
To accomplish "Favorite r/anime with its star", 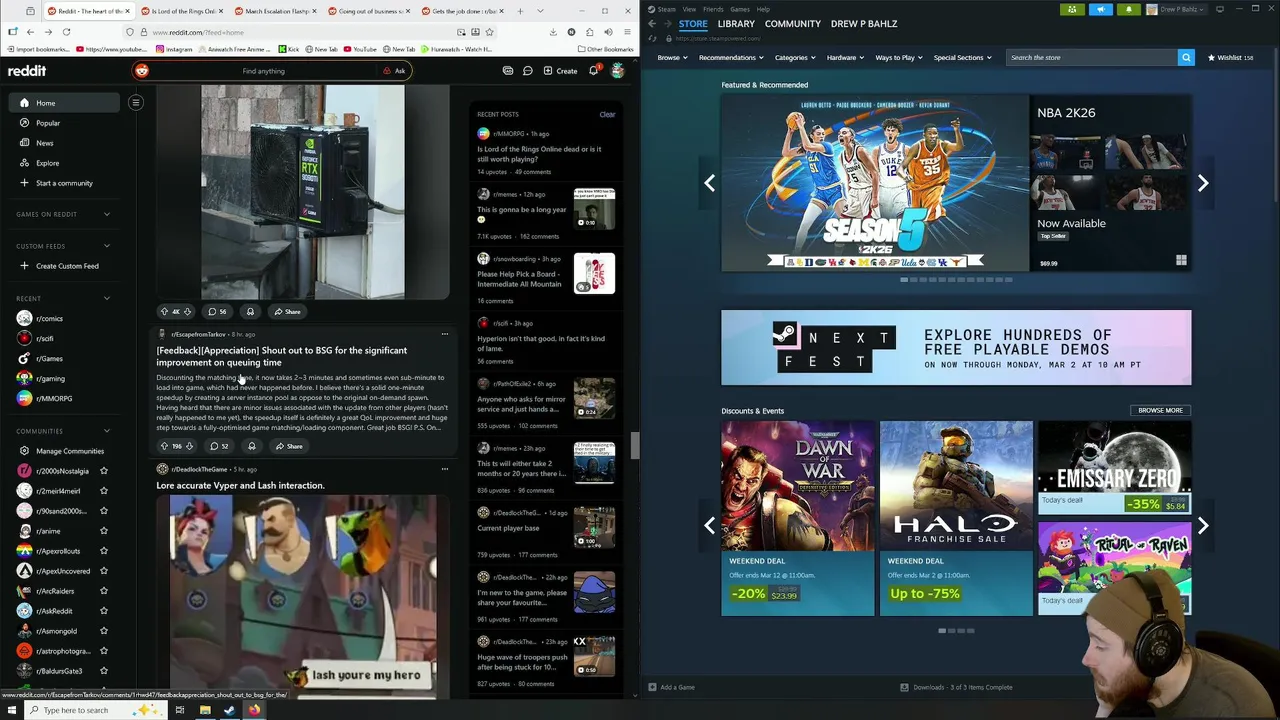I will (x=104, y=531).
